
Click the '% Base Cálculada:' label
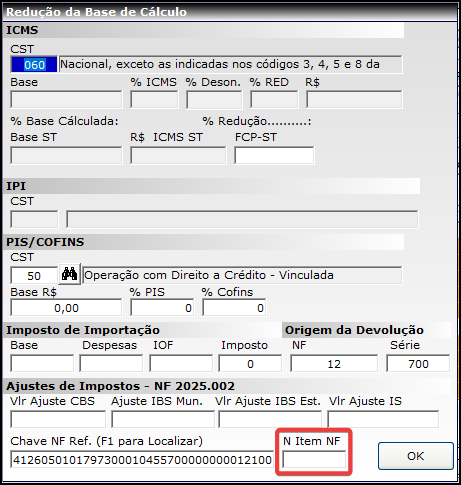pos(64,121)
